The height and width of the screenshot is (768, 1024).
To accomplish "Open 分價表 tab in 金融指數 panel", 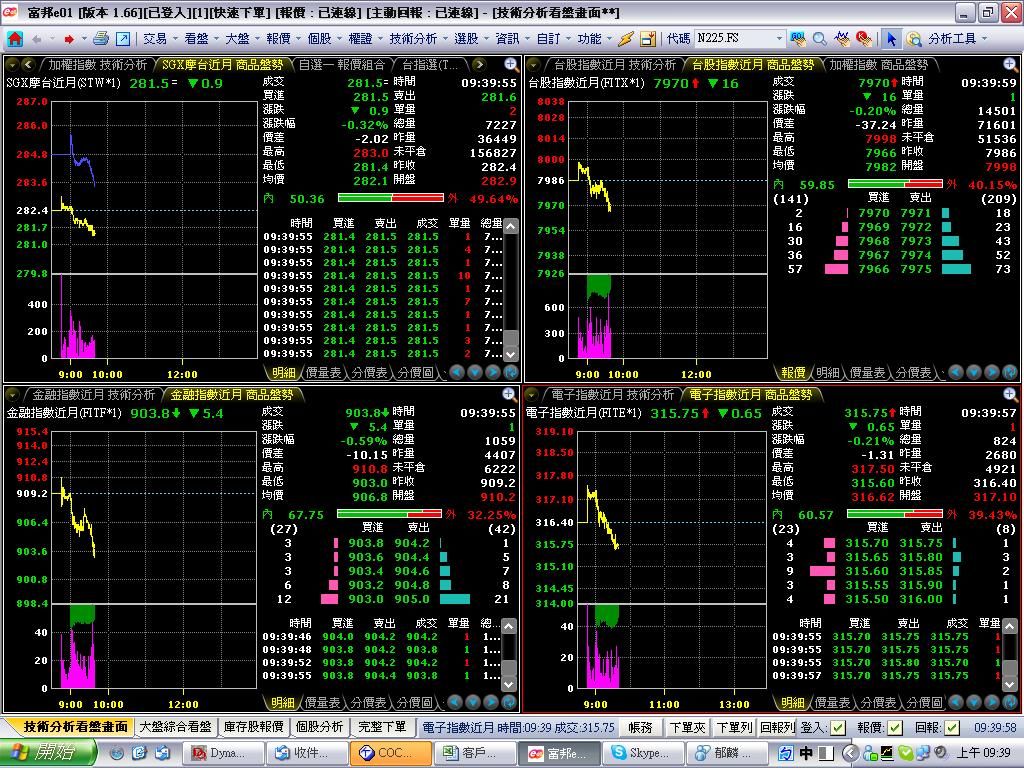I will [x=369, y=703].
